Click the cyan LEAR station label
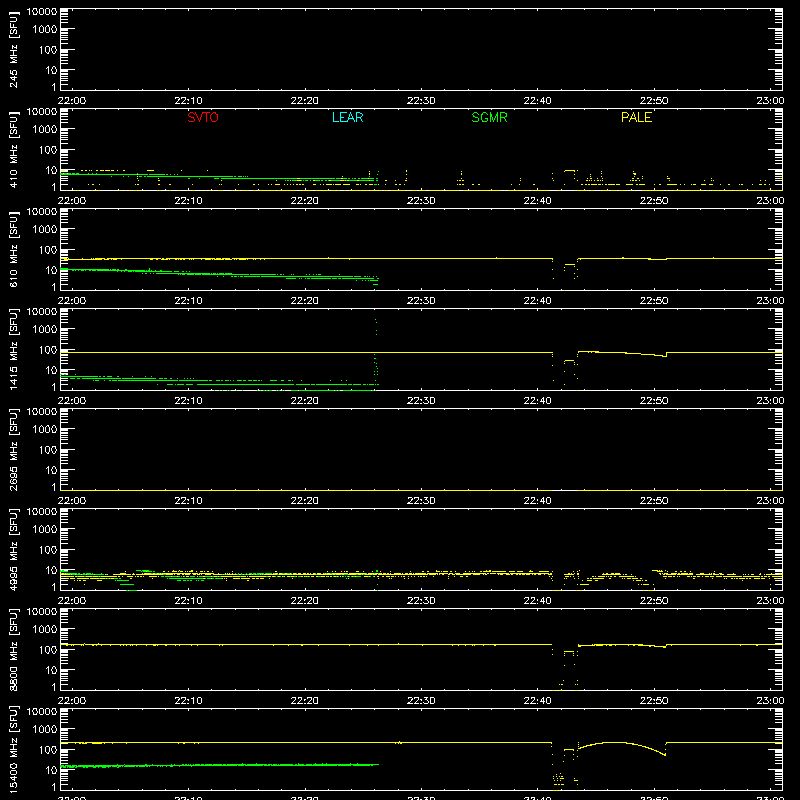This screenshot has width=800, height=800. [x=347, y=117]
